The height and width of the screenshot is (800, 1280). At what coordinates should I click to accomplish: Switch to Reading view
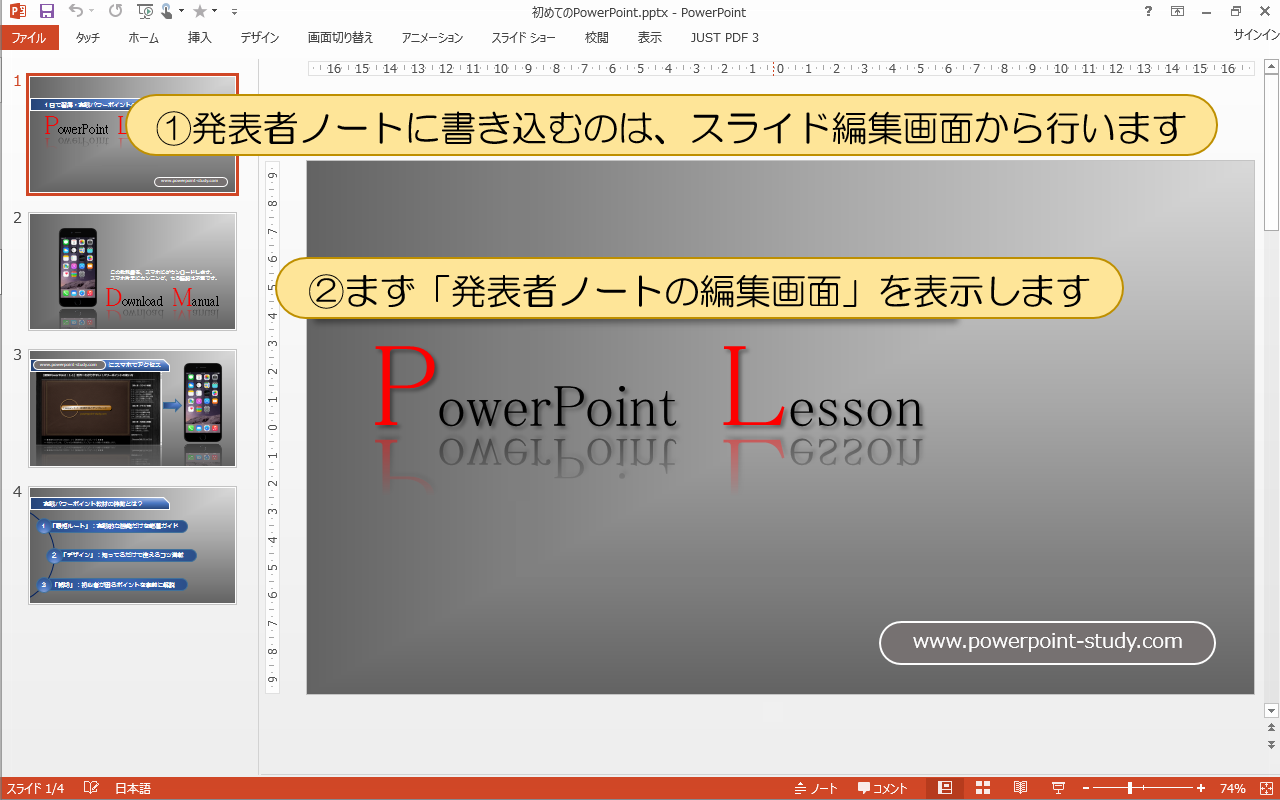tap(1020, 788)
